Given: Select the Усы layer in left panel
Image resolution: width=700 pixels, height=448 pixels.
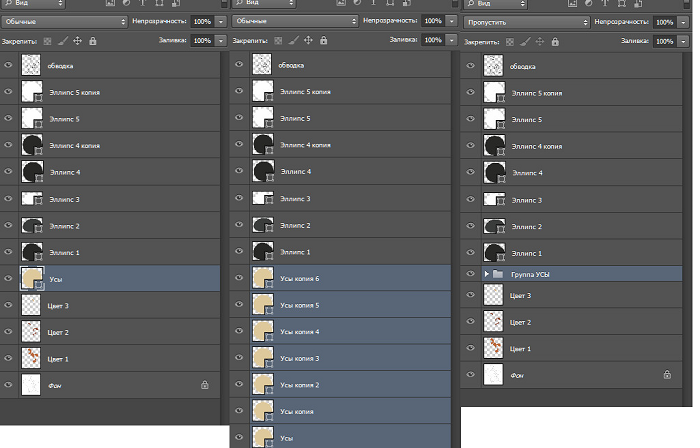Looking at the screenshot, I should click(x=120, y=280).
